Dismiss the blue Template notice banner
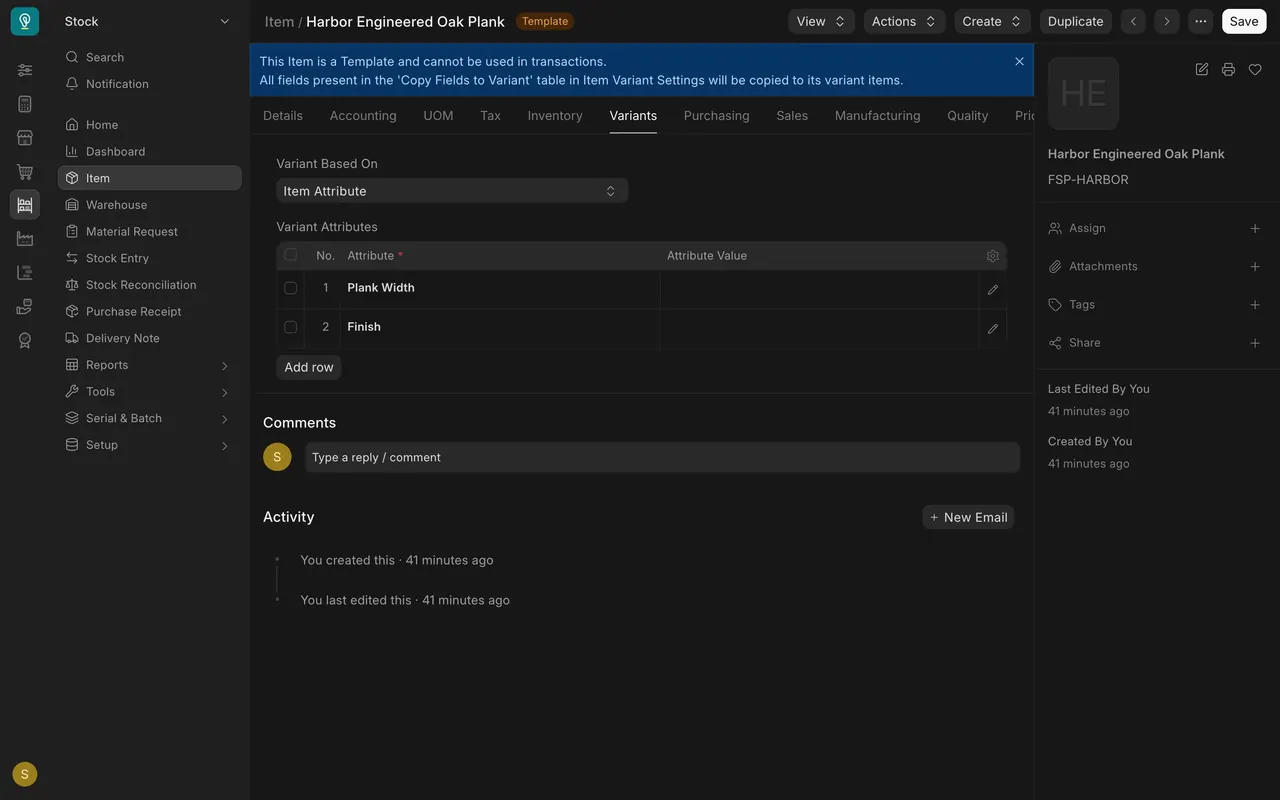Image resolution: width=1280 pixels, height=800 pixels. 1020,61
